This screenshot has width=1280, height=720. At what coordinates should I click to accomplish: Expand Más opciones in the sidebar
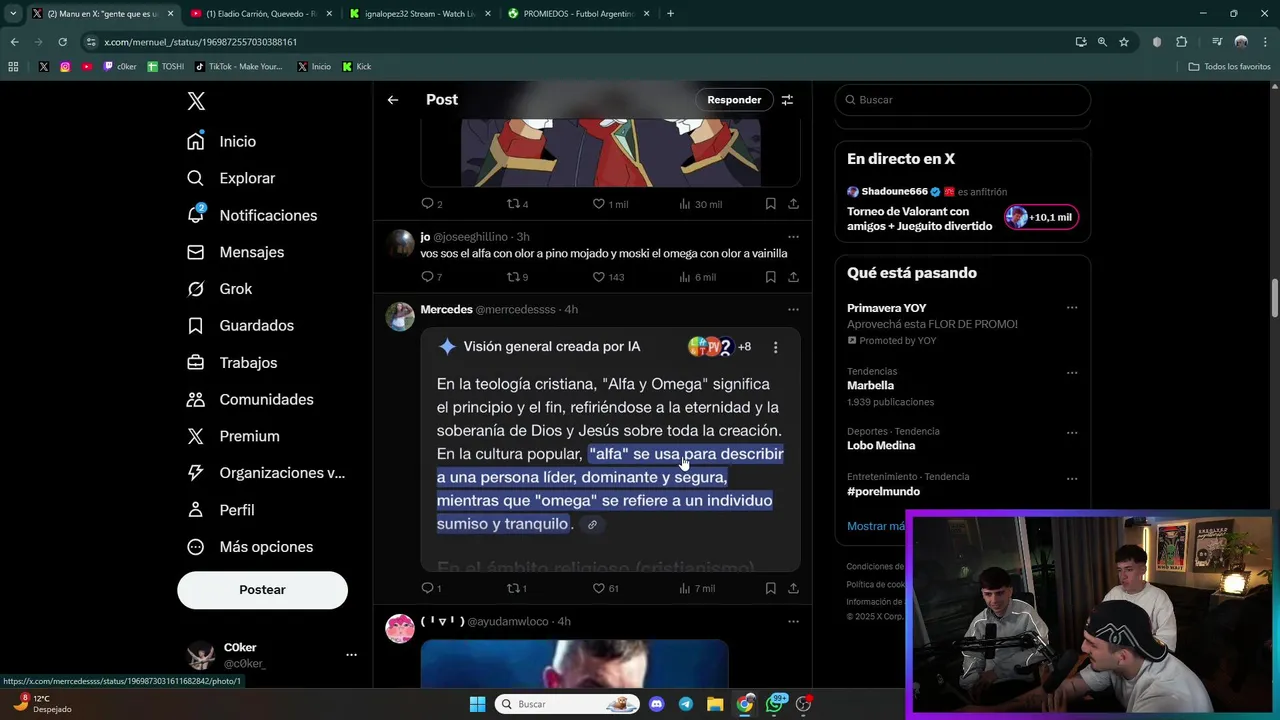[x=250, y=547]
